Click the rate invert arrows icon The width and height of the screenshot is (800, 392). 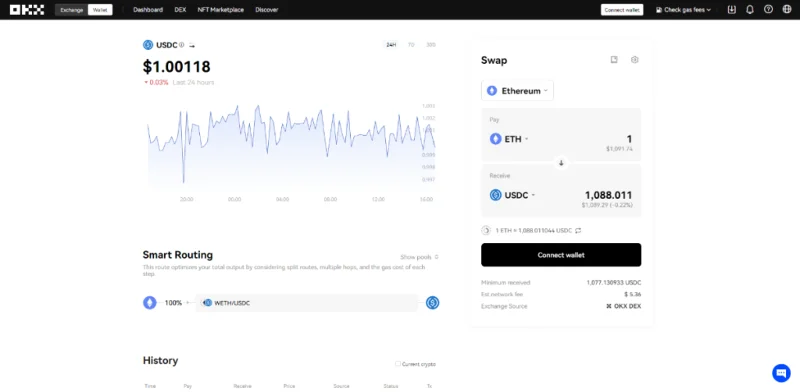[x=578, y=231]
